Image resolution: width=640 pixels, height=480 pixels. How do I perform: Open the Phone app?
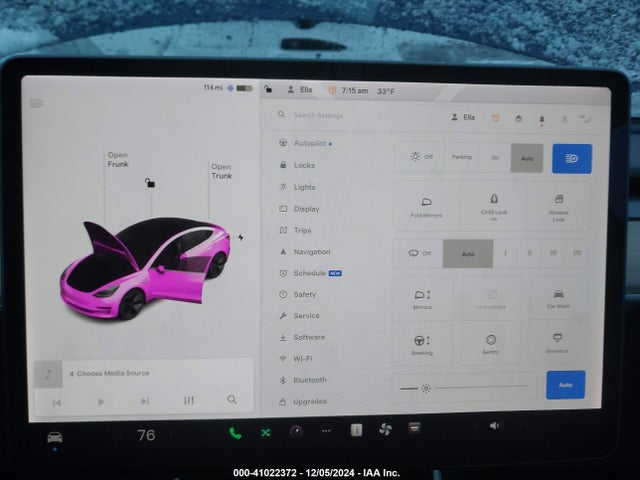tap(235, 433)
